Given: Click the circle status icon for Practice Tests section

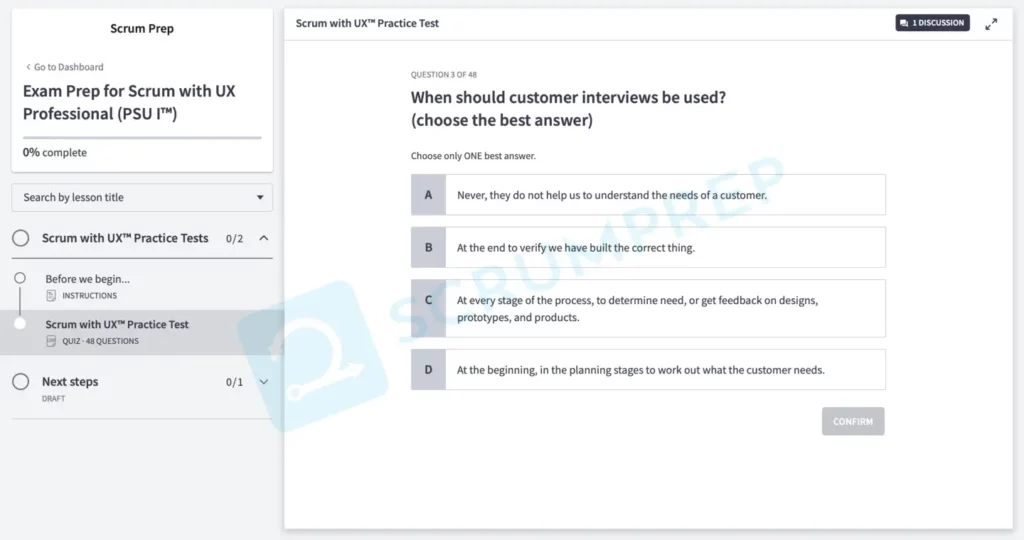Looking at the screenshot, I should point(20,238).
